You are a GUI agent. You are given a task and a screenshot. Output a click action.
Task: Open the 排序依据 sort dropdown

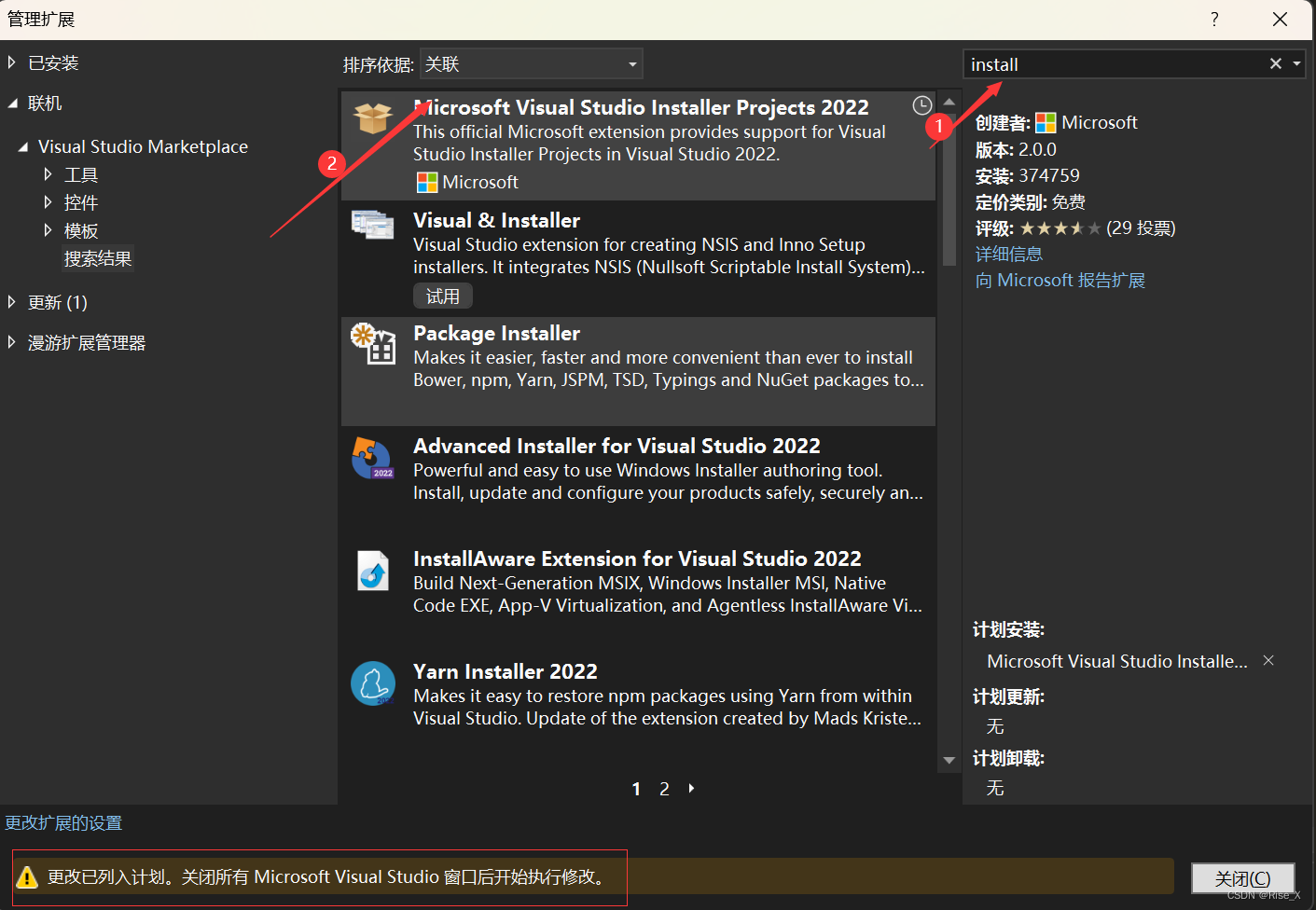[531, 63]
